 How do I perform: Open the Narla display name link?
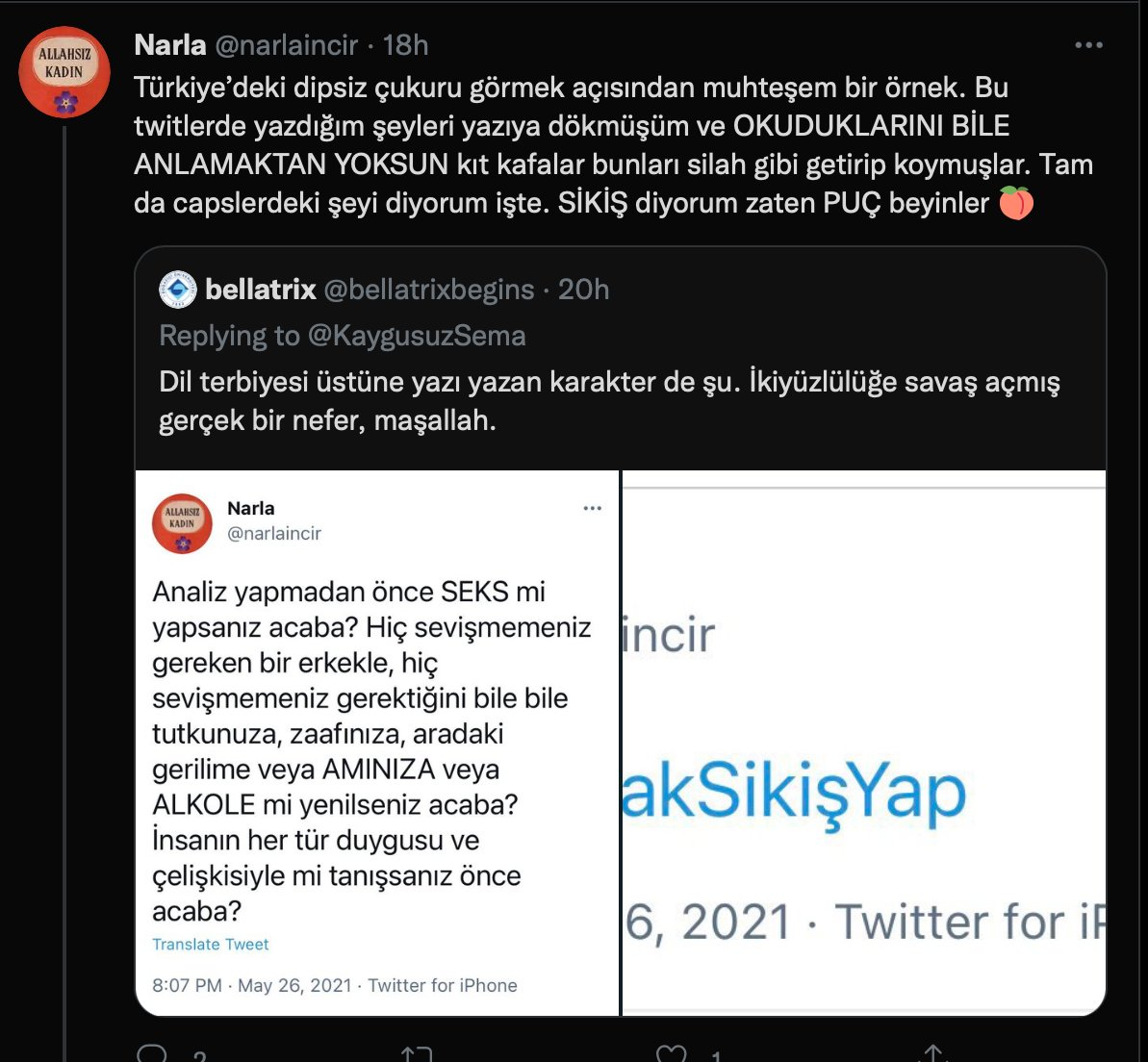[x=170, y=45]
